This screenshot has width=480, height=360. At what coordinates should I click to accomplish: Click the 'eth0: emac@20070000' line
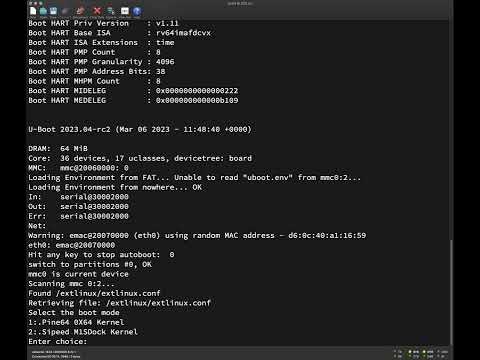tap(71, 245)
